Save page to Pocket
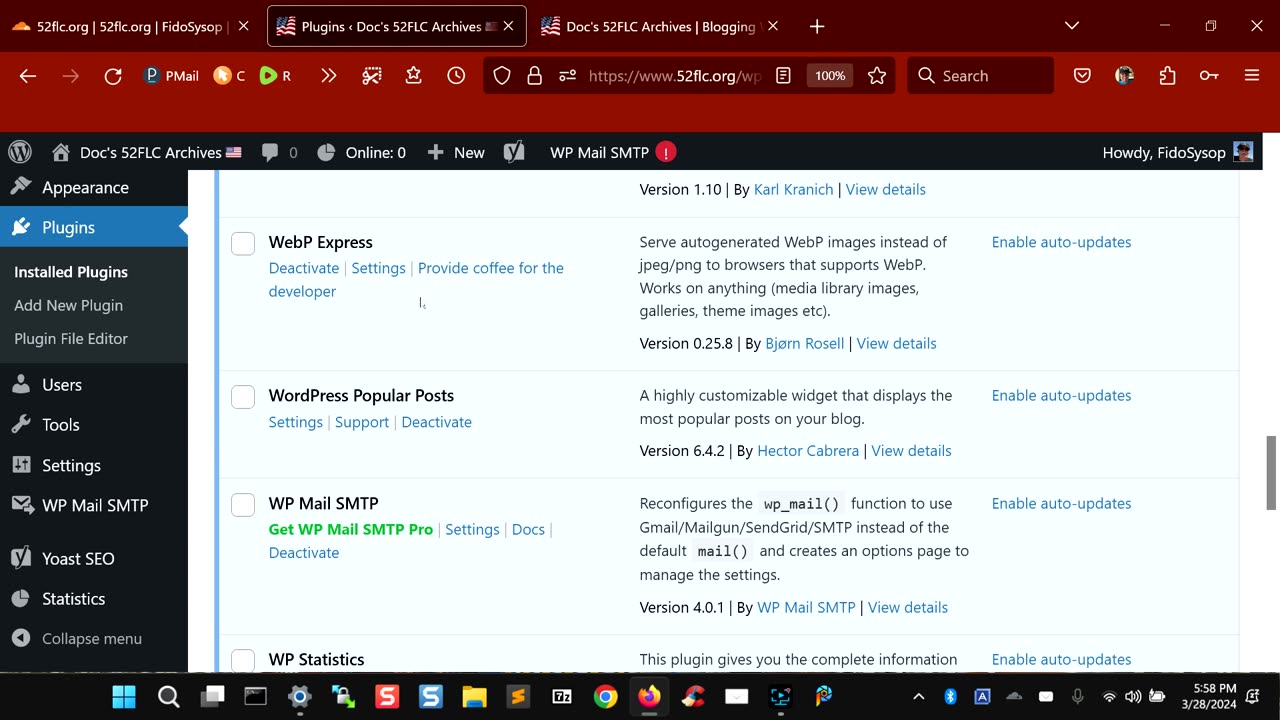This screenshot has height=720, width=1280. (x=1082, y=76)
